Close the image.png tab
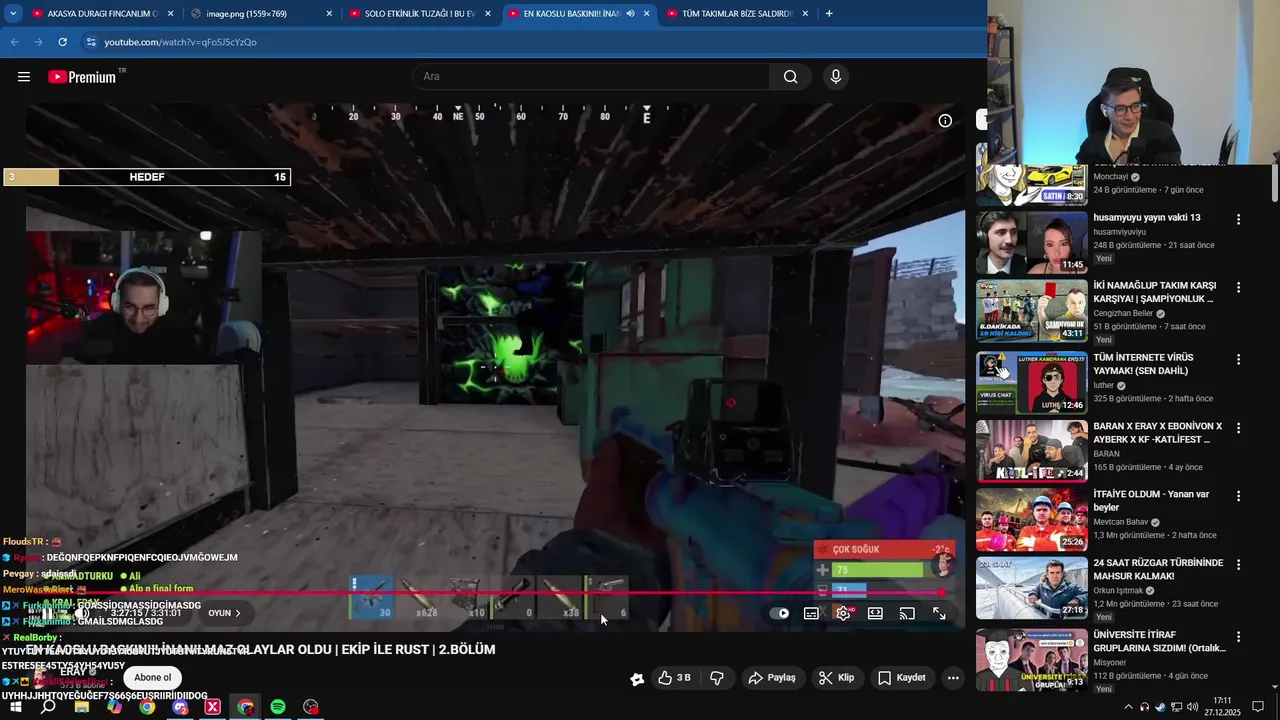Image resolution: width=1280 pixels, height=720 pixels. pyautogui.click(x=329, y=14)
